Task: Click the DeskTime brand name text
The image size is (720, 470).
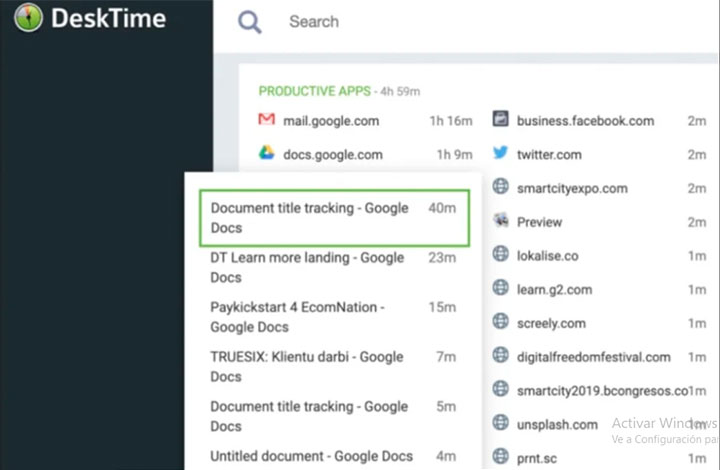Action: [108, 18]
